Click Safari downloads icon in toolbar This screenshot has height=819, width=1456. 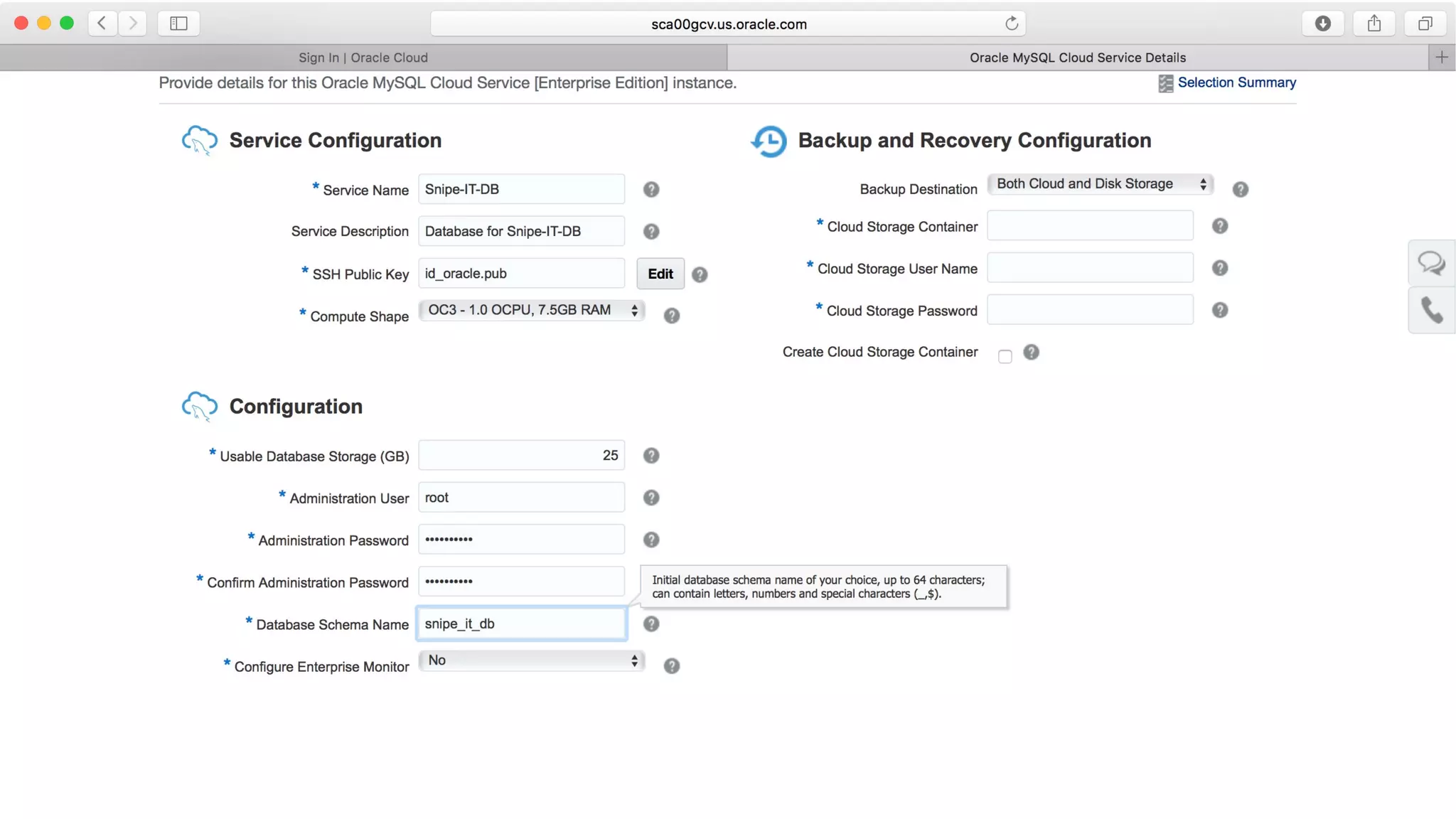point(1322,23)
